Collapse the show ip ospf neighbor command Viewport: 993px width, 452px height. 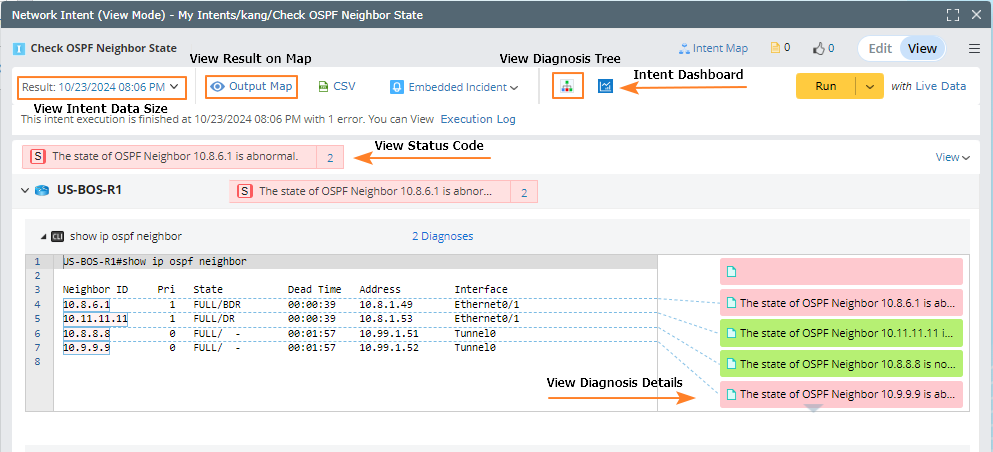click(43, 237)
